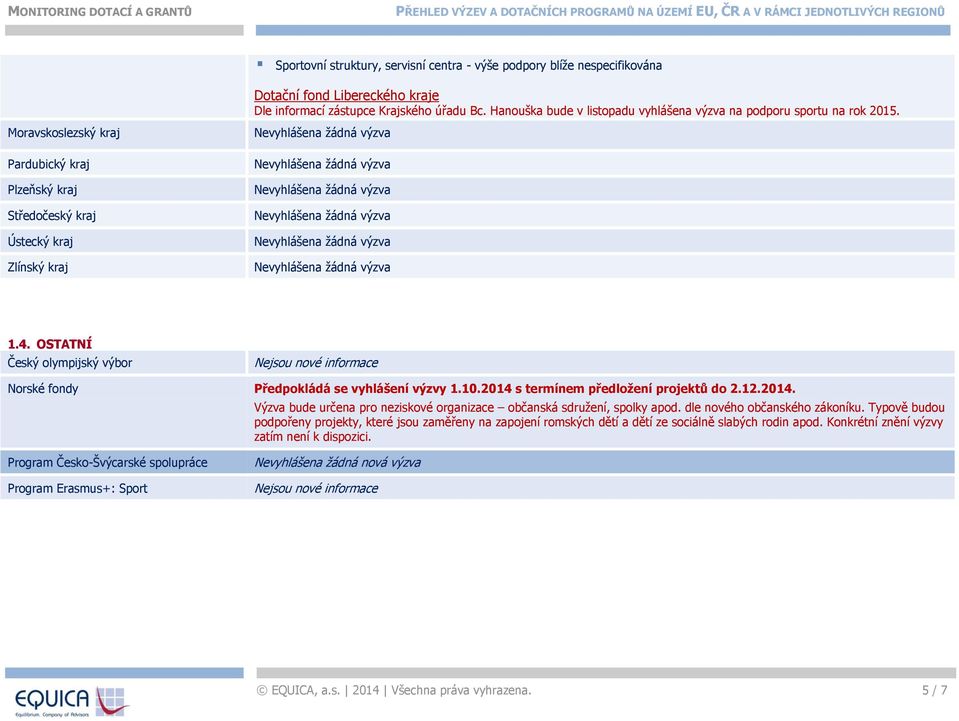Click the bold line 'Předpokládá se vyhlášení výzvy 1.10.2014'
The width and height of the screenshot is (959, 721).
coord(525,388)
